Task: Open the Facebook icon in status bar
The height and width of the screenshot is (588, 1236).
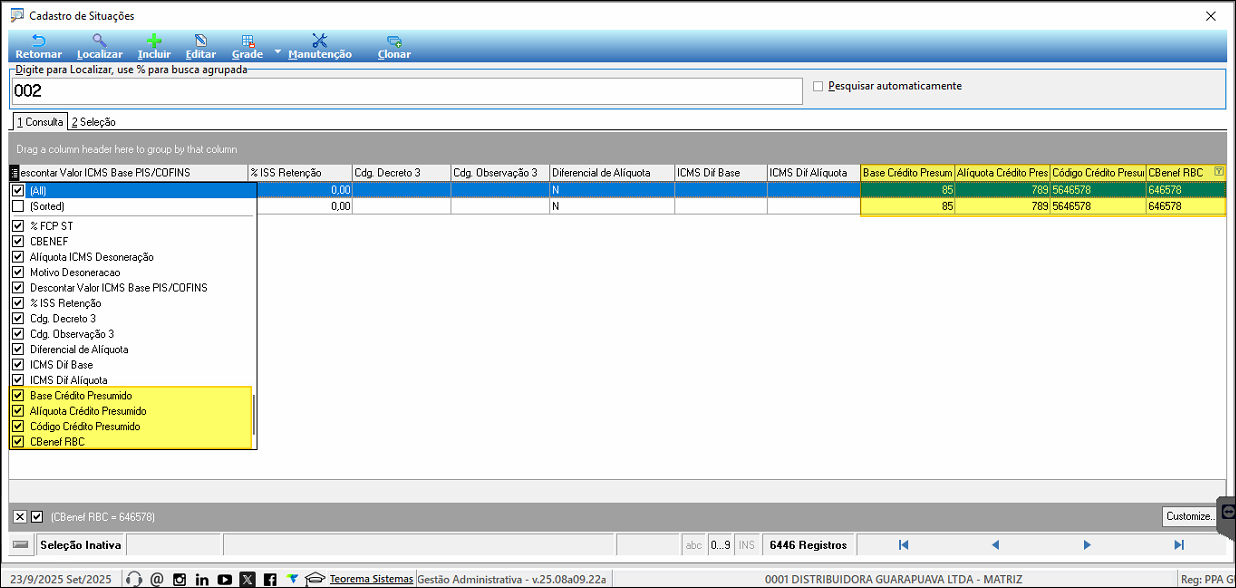Action: 270,579
